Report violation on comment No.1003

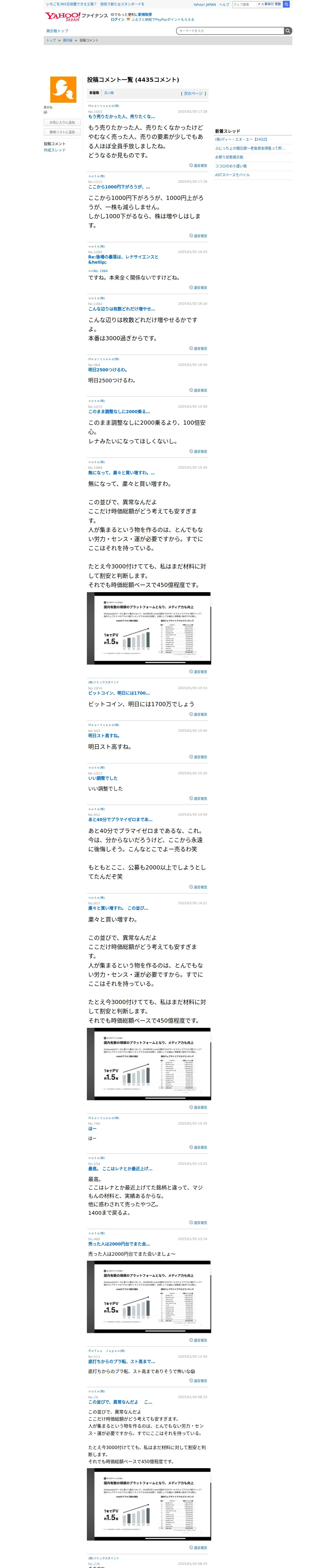(198, 166)
